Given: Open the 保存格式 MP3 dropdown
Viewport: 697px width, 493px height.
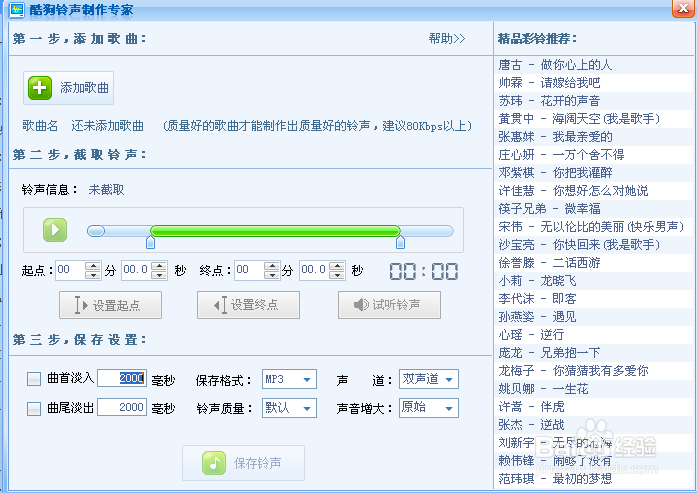Looking at the screenshot, I should click(289, 379).
